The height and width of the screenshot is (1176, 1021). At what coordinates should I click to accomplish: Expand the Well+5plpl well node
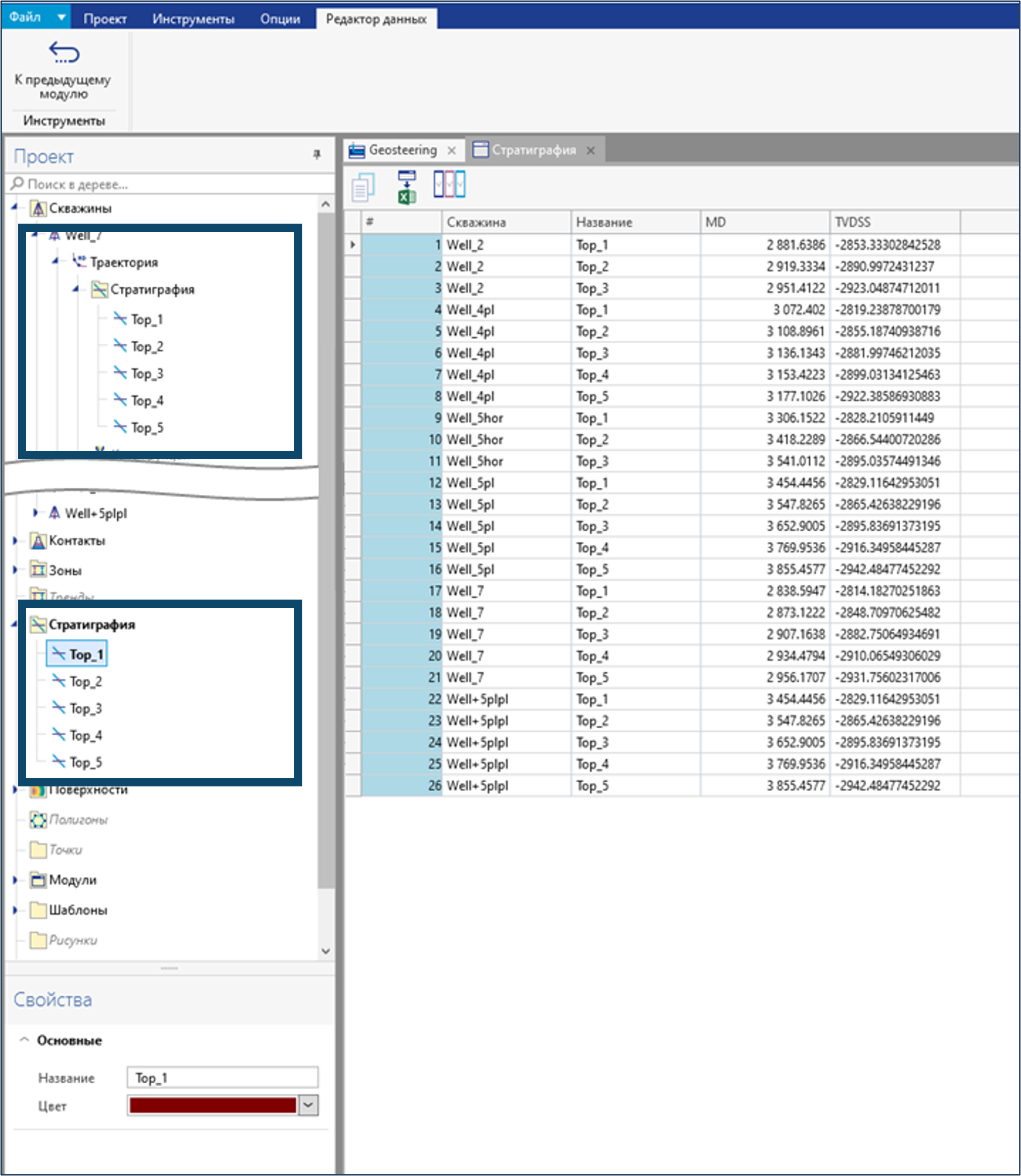tap(35, 513)
